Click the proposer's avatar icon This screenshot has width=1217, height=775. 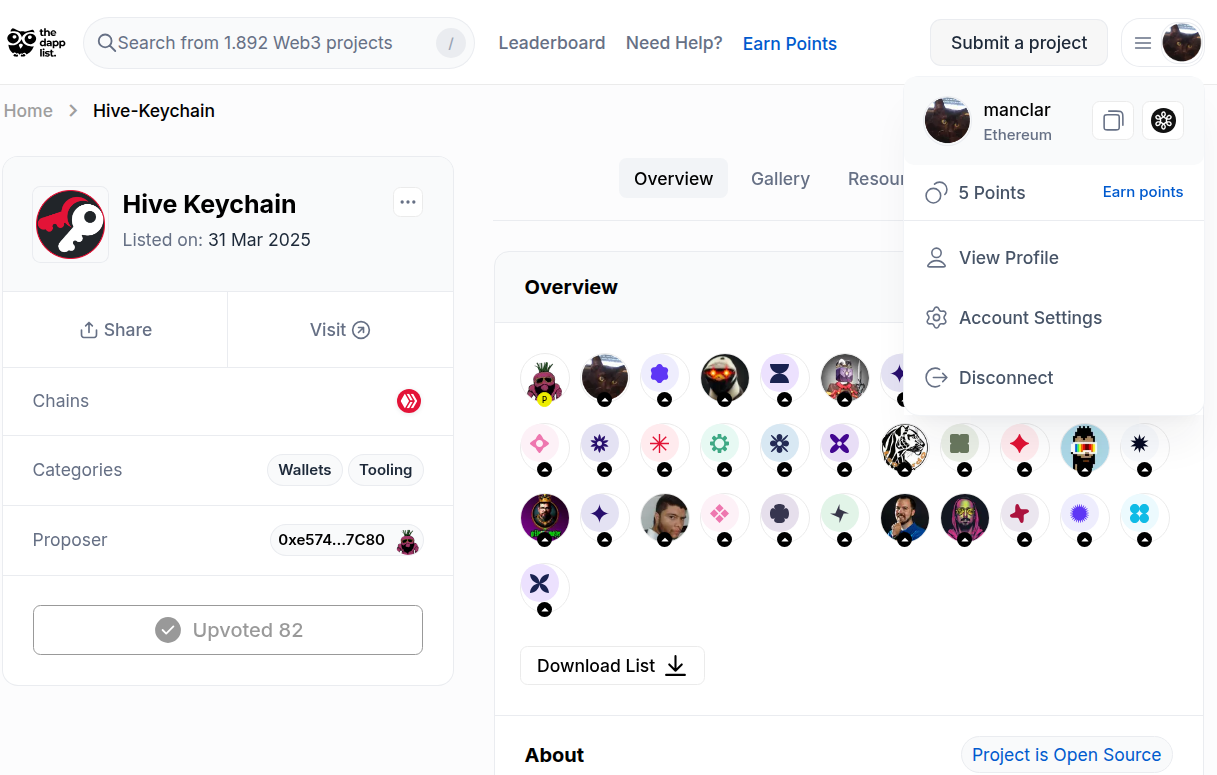(x=407, y=540)
